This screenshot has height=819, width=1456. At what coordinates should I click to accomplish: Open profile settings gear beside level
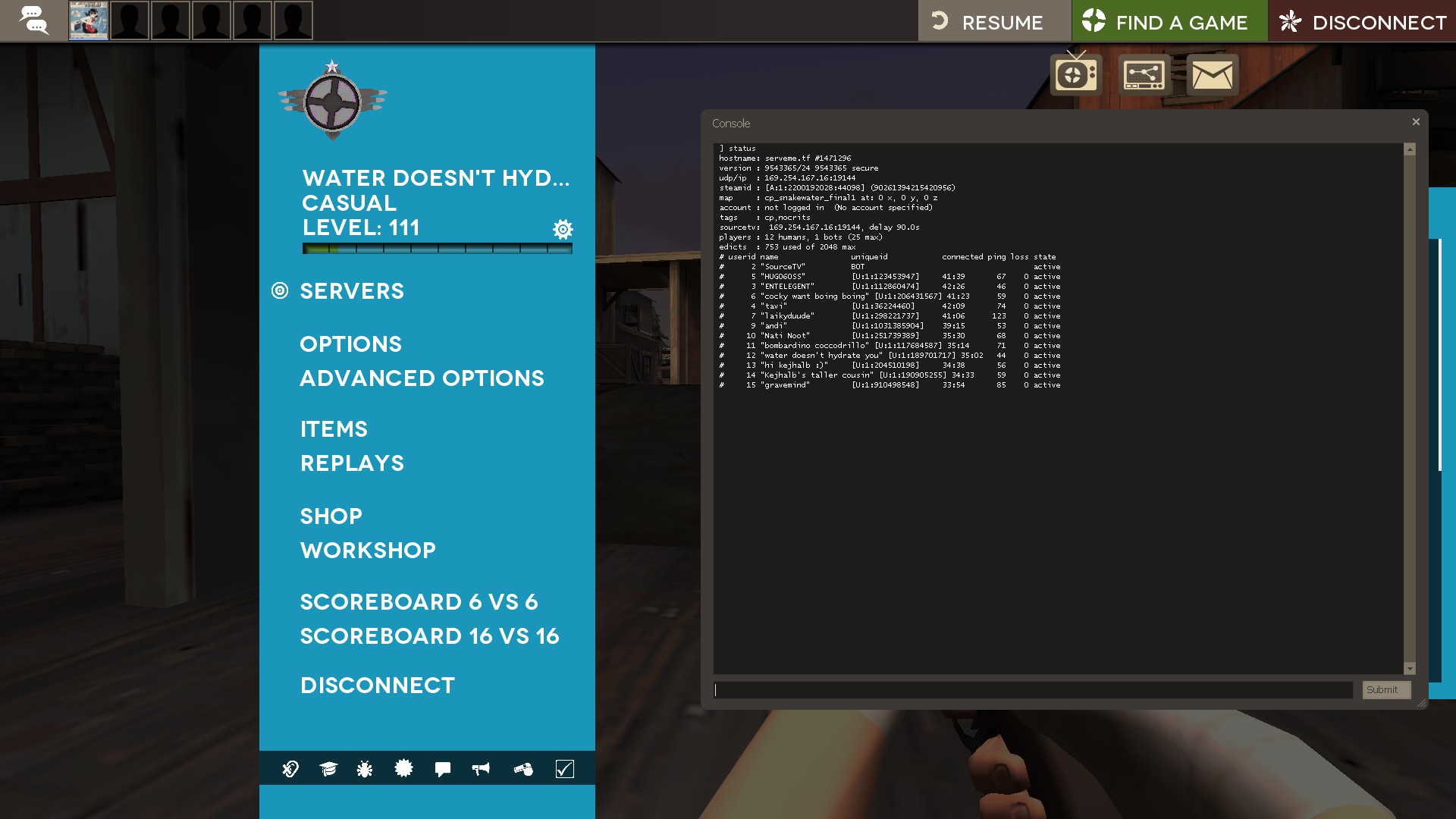pos(563,229)
